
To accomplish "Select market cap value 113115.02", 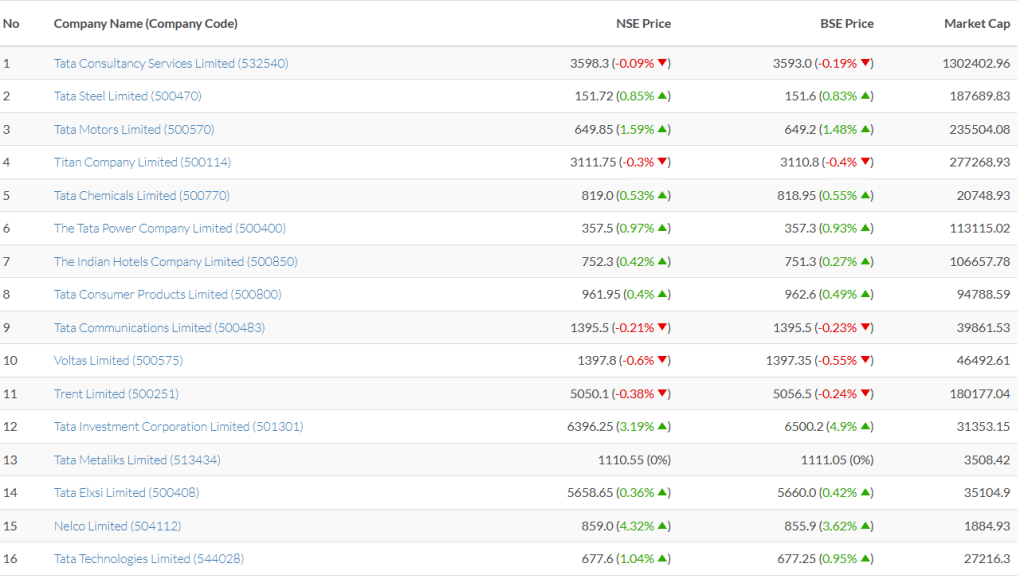I will (980, 228).
